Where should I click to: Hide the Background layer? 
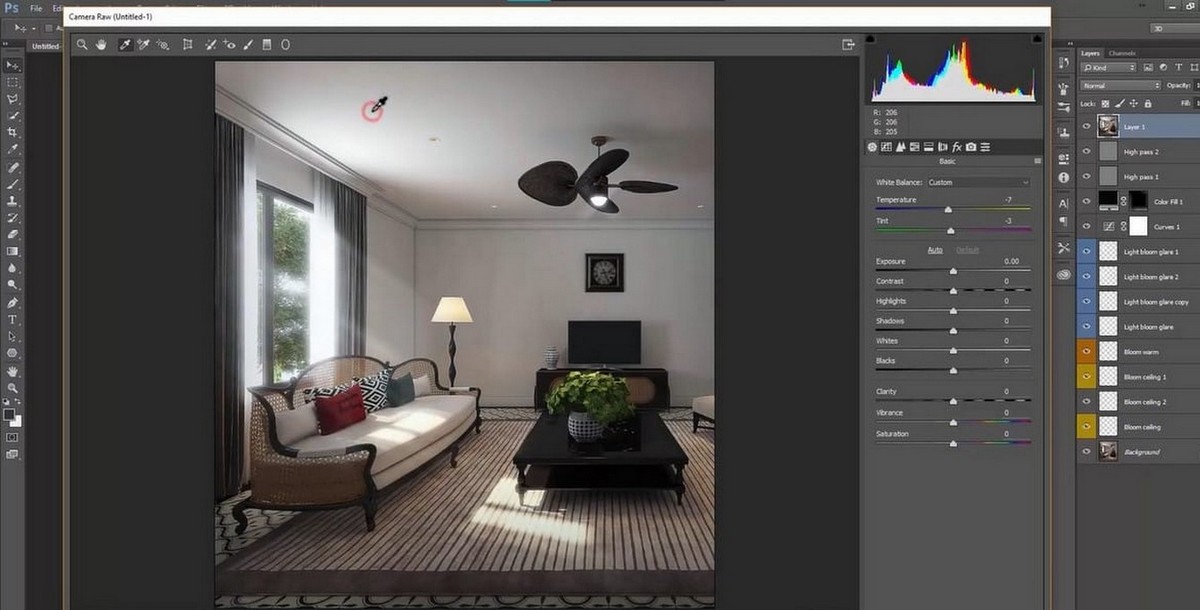pyautogui.click(x=1087, y=451)
